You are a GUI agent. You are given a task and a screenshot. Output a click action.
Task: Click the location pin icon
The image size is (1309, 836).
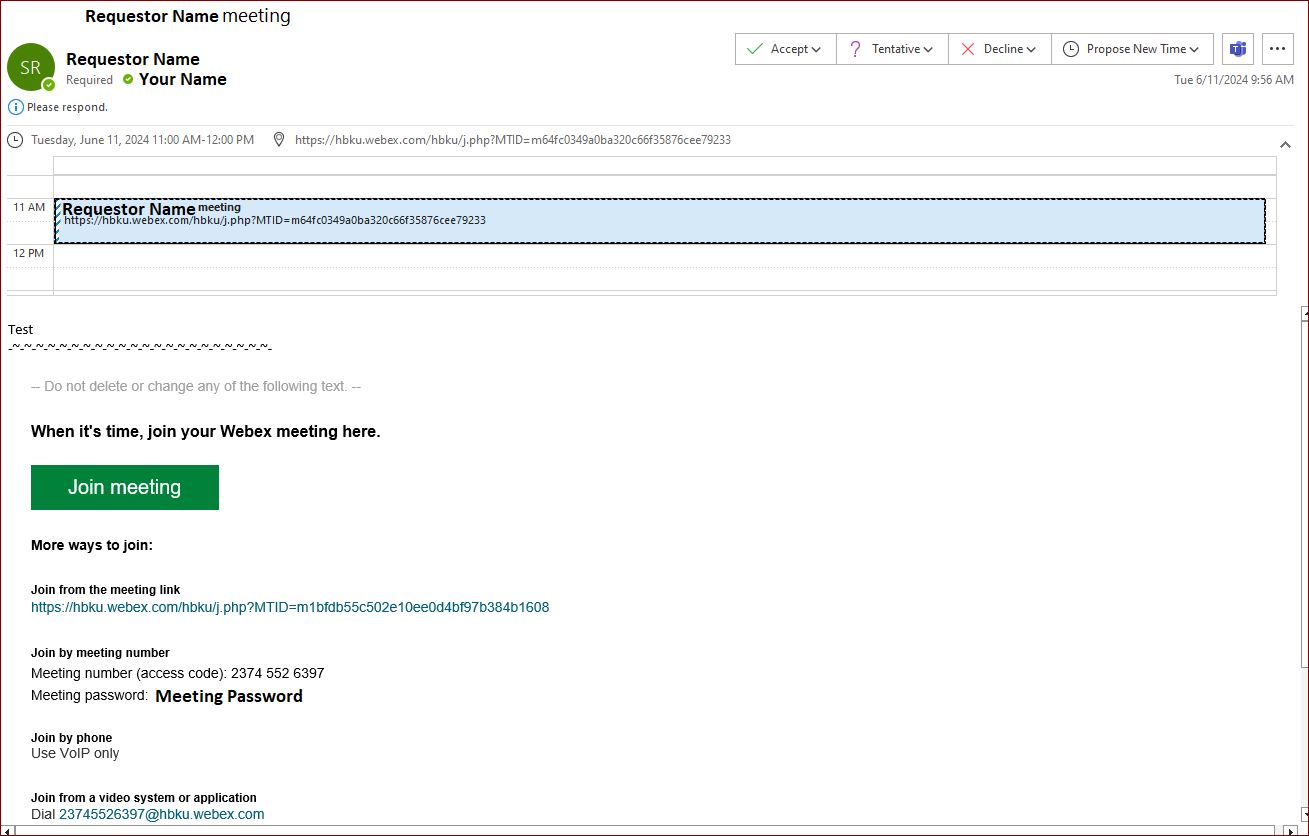tap(279, 140)
